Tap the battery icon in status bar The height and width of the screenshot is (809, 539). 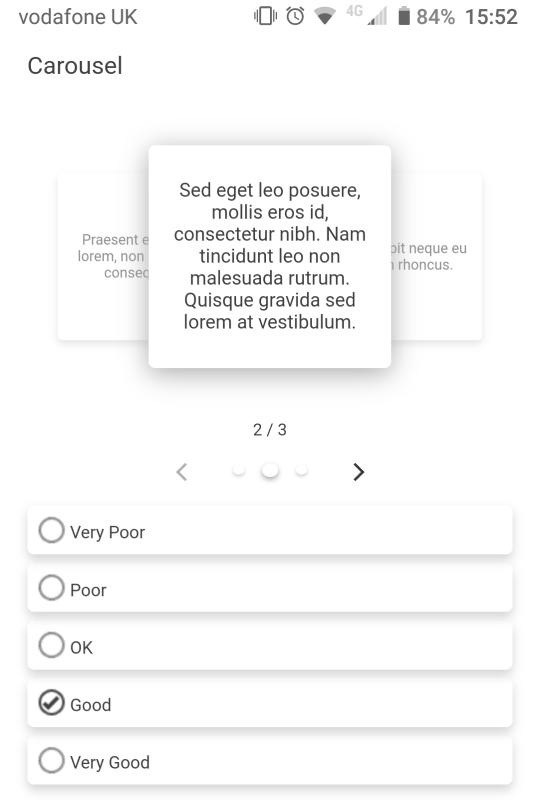tap(404, 16)
